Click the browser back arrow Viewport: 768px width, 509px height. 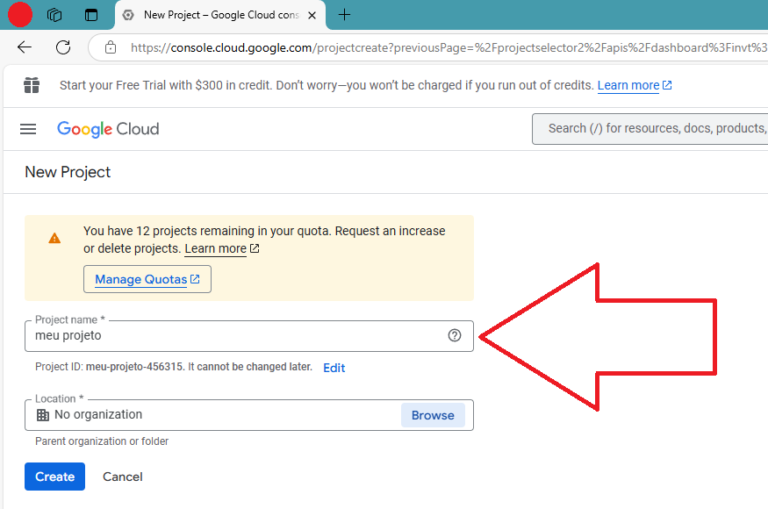pos(25,47)
